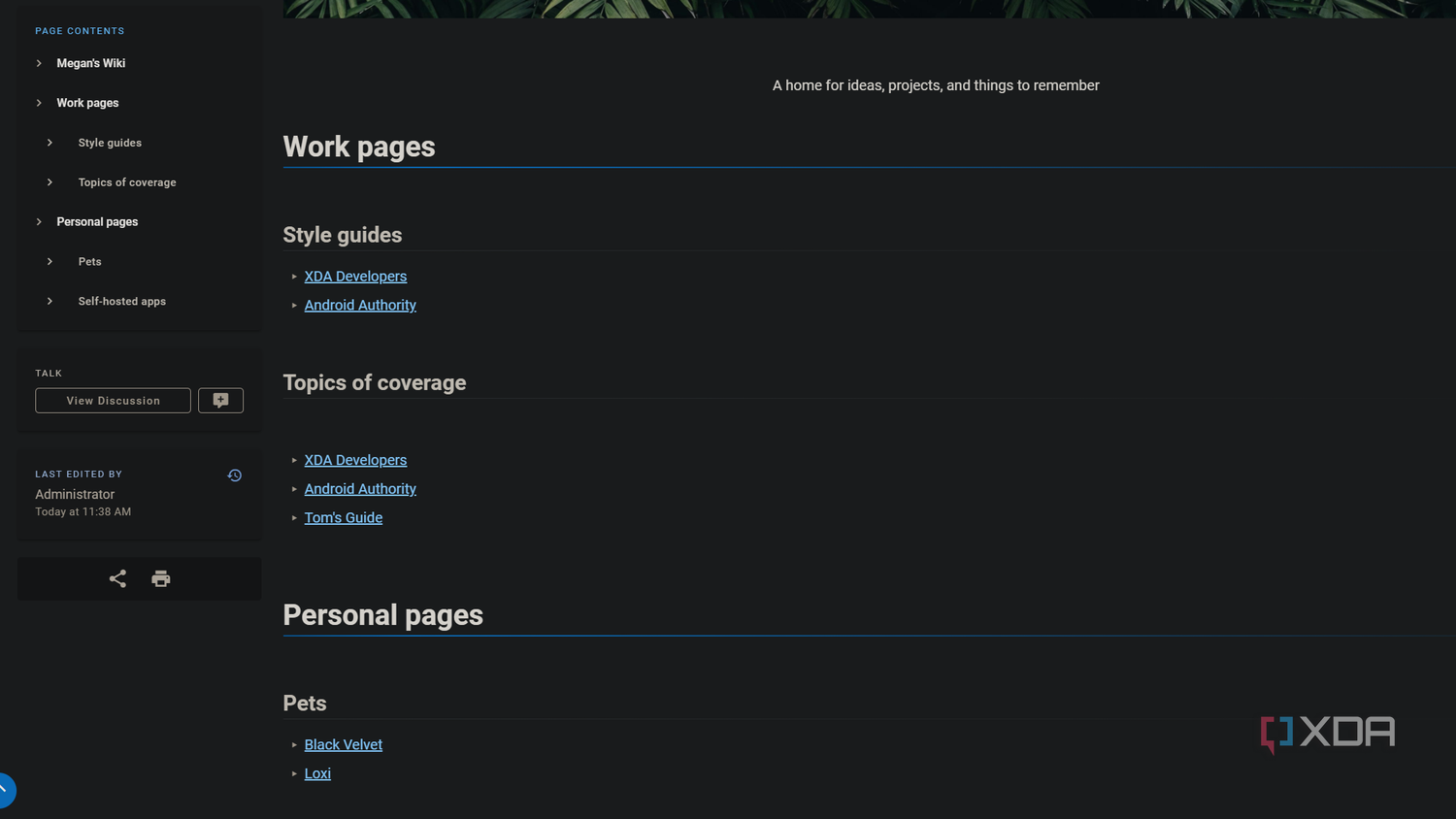1456x819 pixels.
Task: Expand chevron beside Personal pages in contents
Action: (39, 222)
